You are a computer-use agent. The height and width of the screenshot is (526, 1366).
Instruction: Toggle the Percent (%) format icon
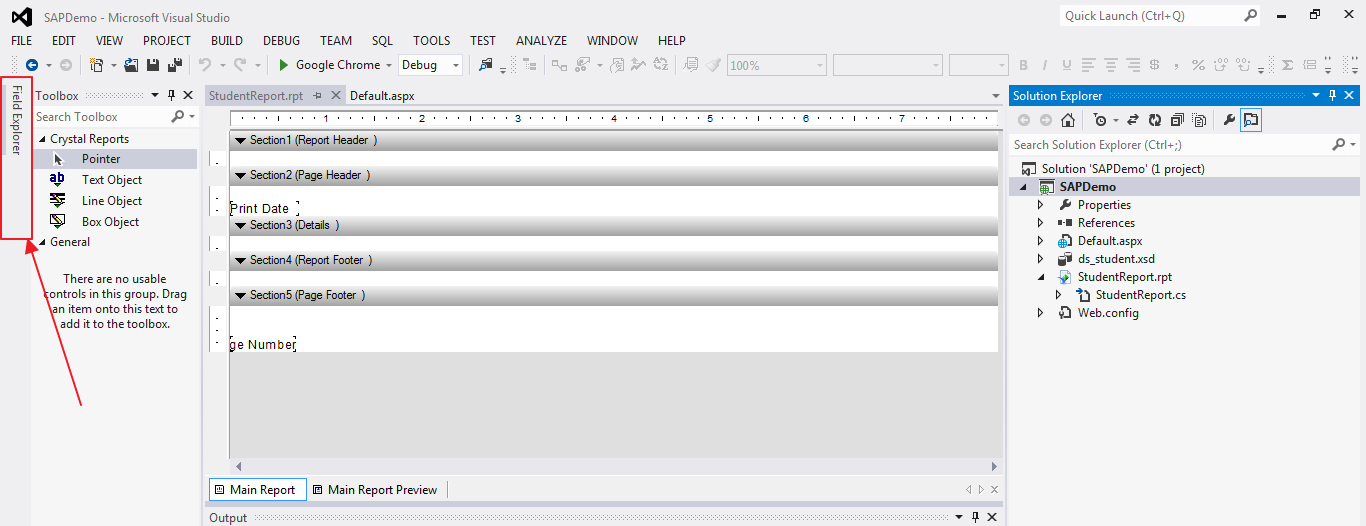click(1197, 65)
